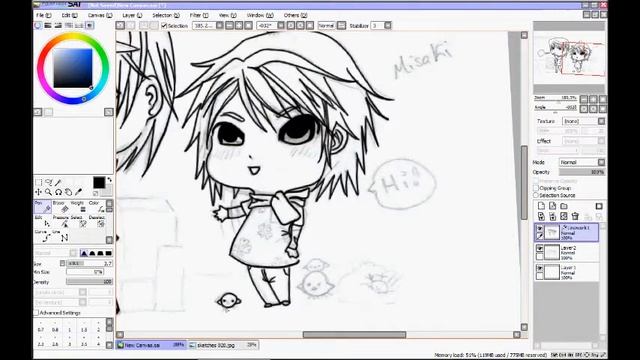Select the move tool
The width and height of the screenshot is (640, 360).
point(38,192)
